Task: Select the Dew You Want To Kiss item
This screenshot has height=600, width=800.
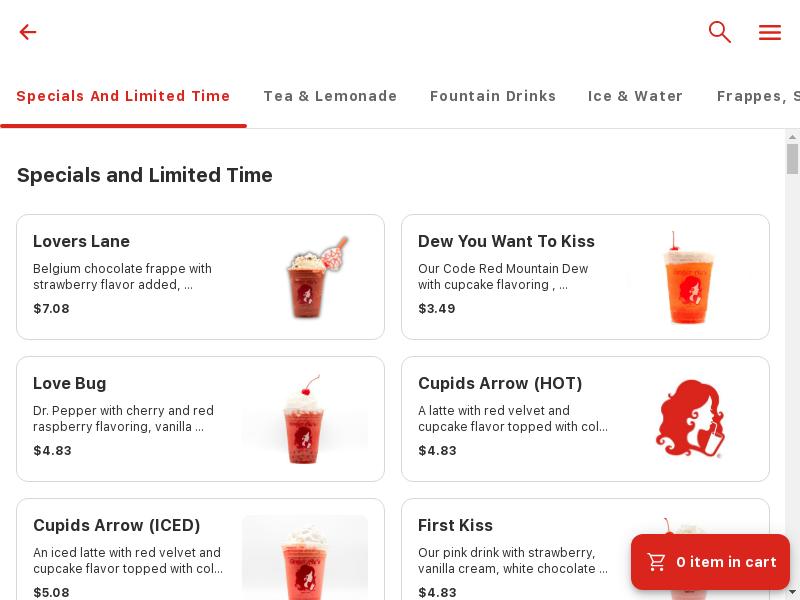Action: pyautogui.click(x=585, y=277)
